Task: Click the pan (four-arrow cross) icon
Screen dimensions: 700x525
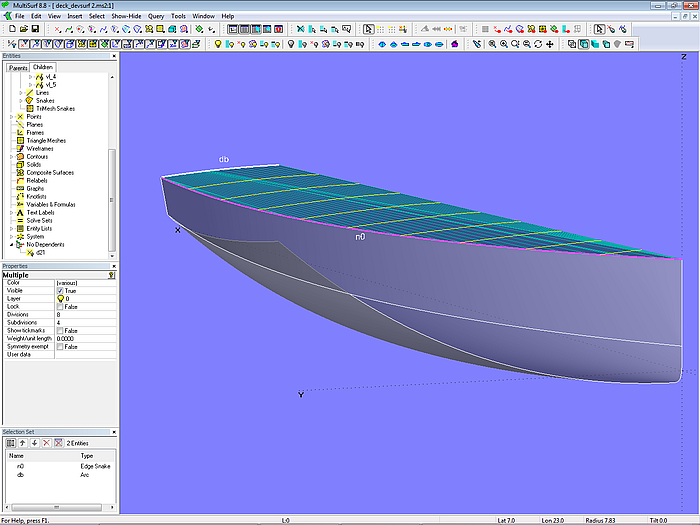Action: (x=550, y=44)
